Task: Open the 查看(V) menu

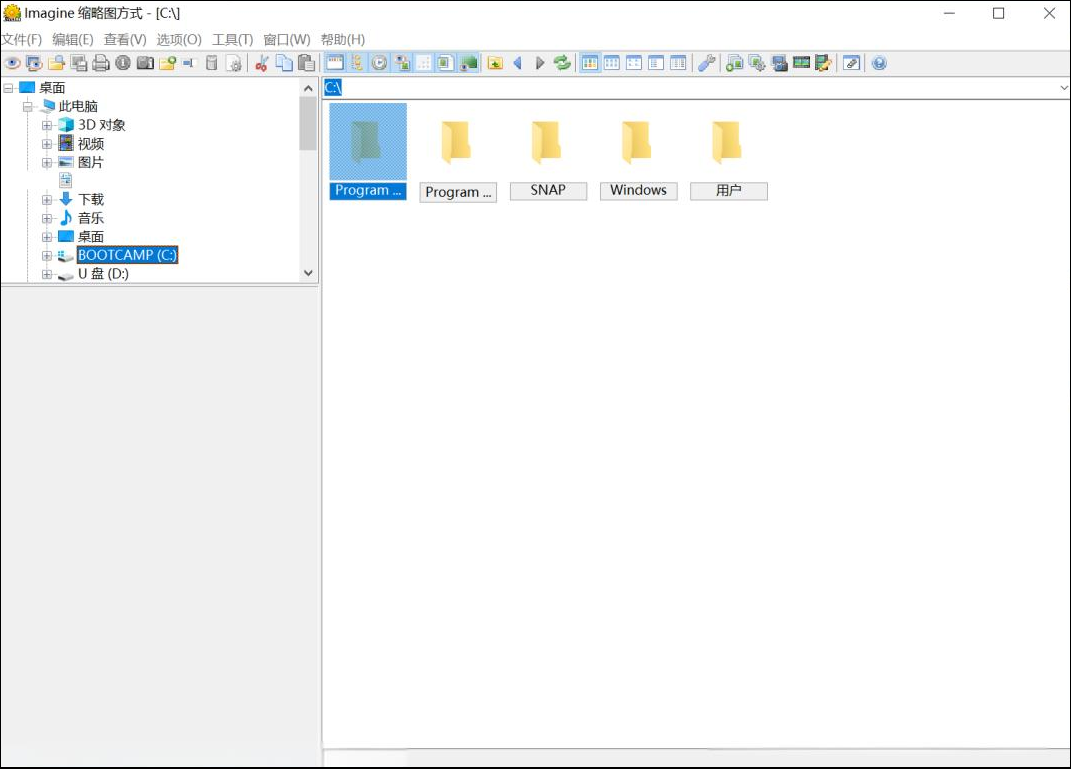Action: [125, 40]
